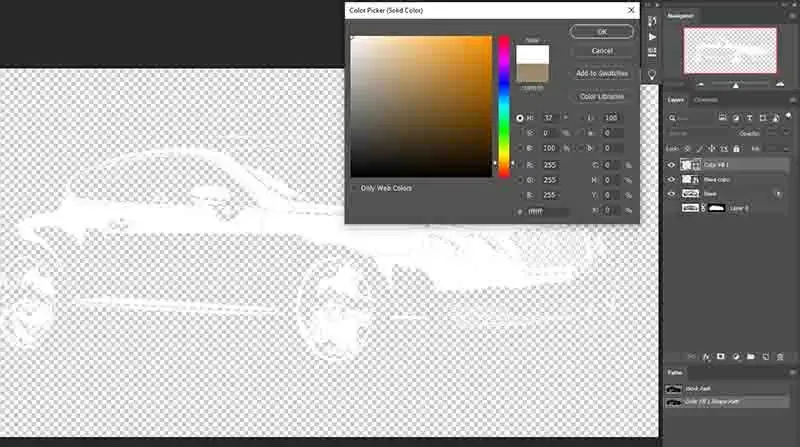Hide the second layer using its eye icon

(671, 180)
